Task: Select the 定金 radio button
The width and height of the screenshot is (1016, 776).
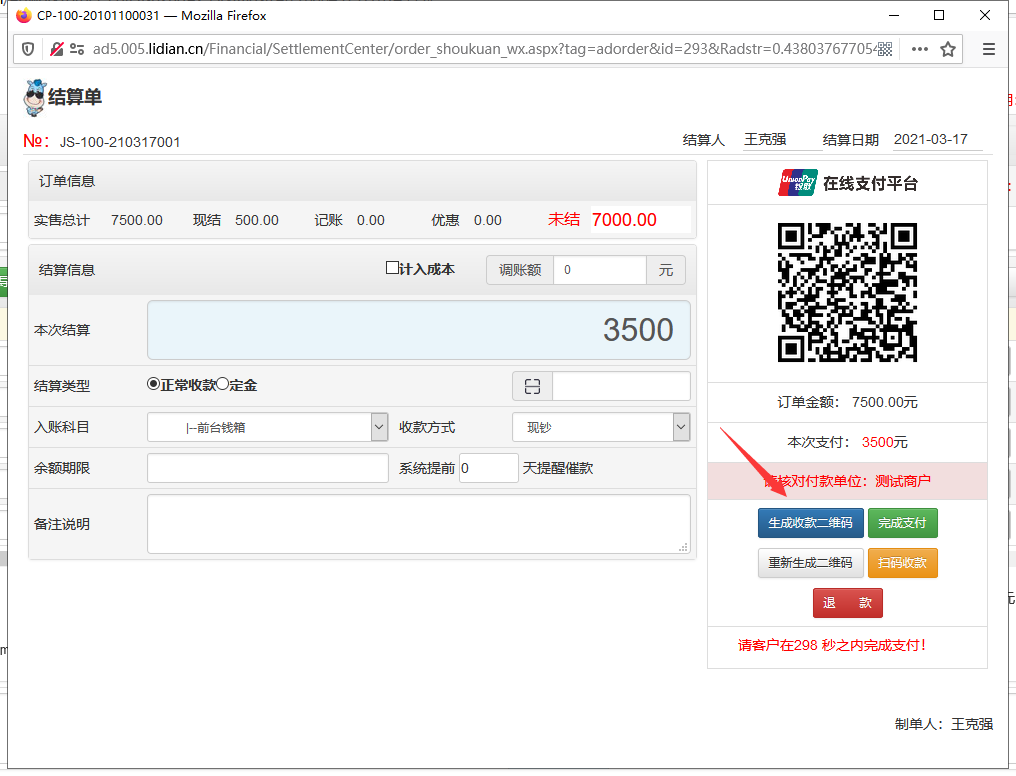Action: tap(222, 384)
